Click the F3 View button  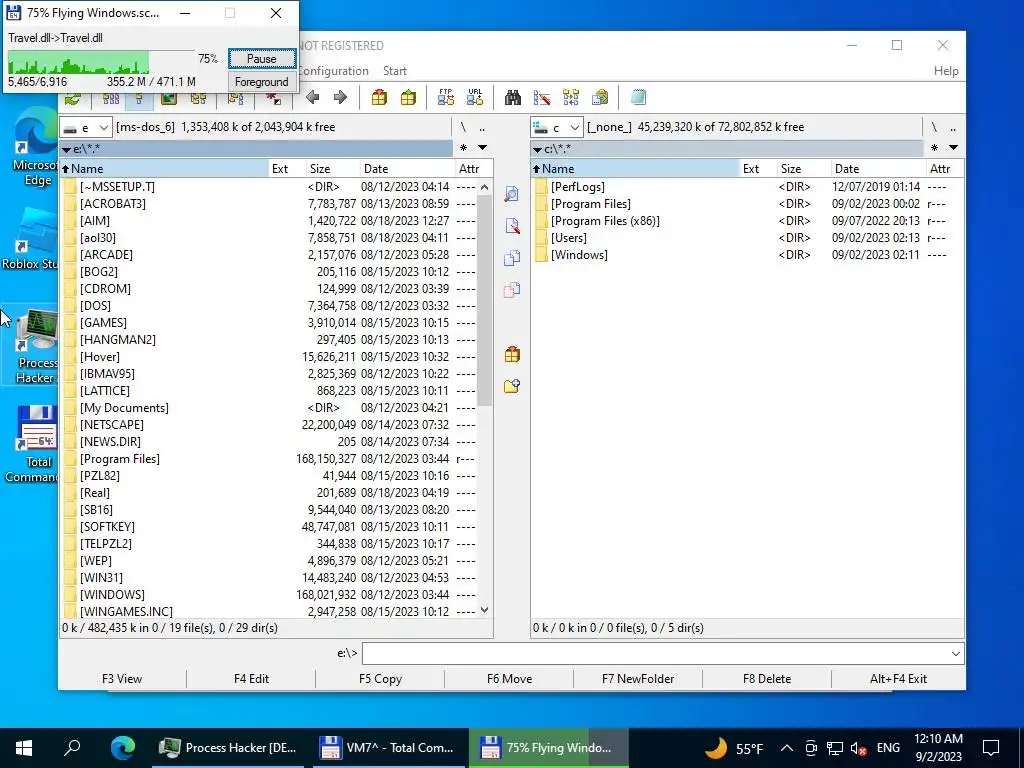[x=122, y=679]
